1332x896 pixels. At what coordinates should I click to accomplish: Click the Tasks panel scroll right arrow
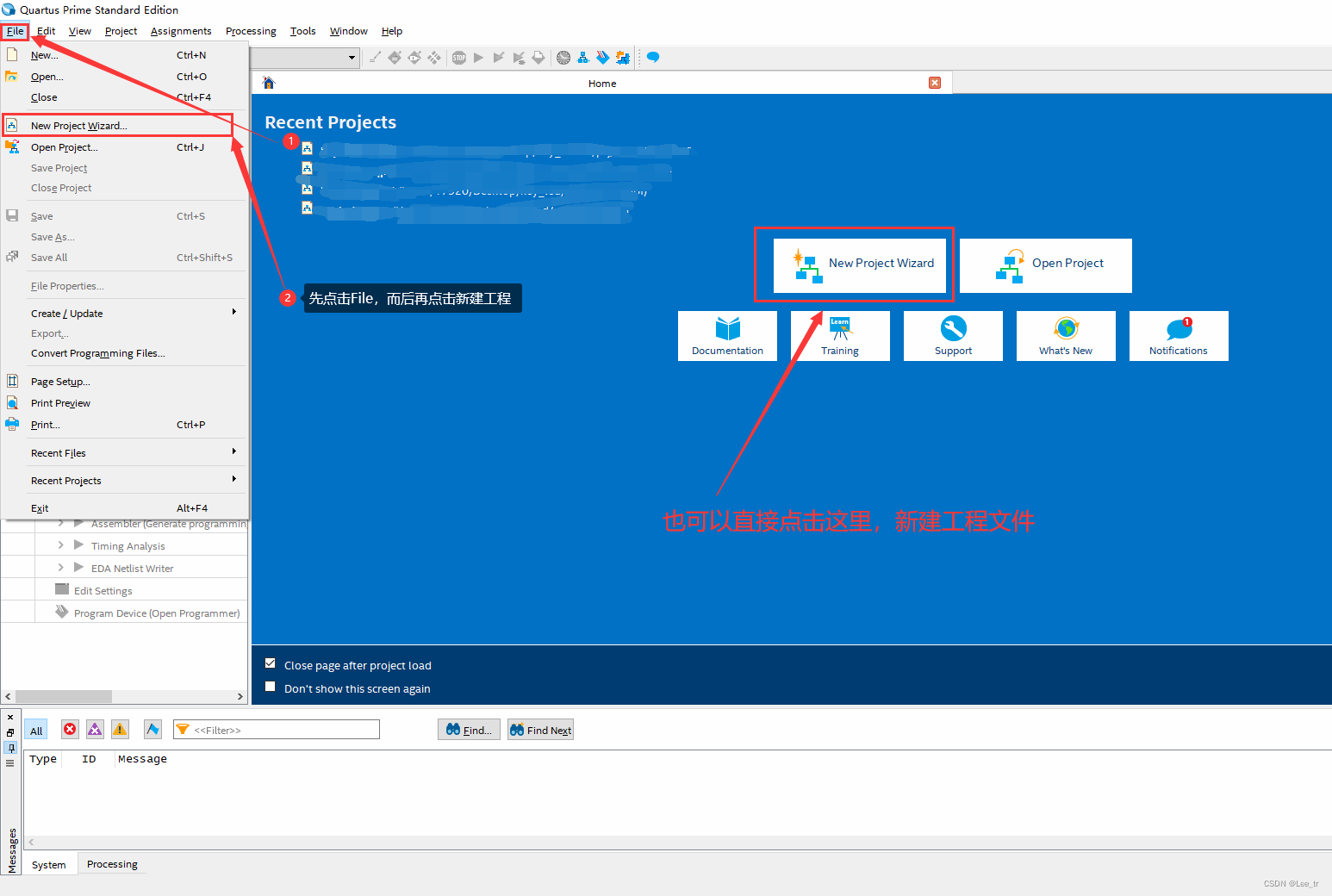[x=240, y=696]
